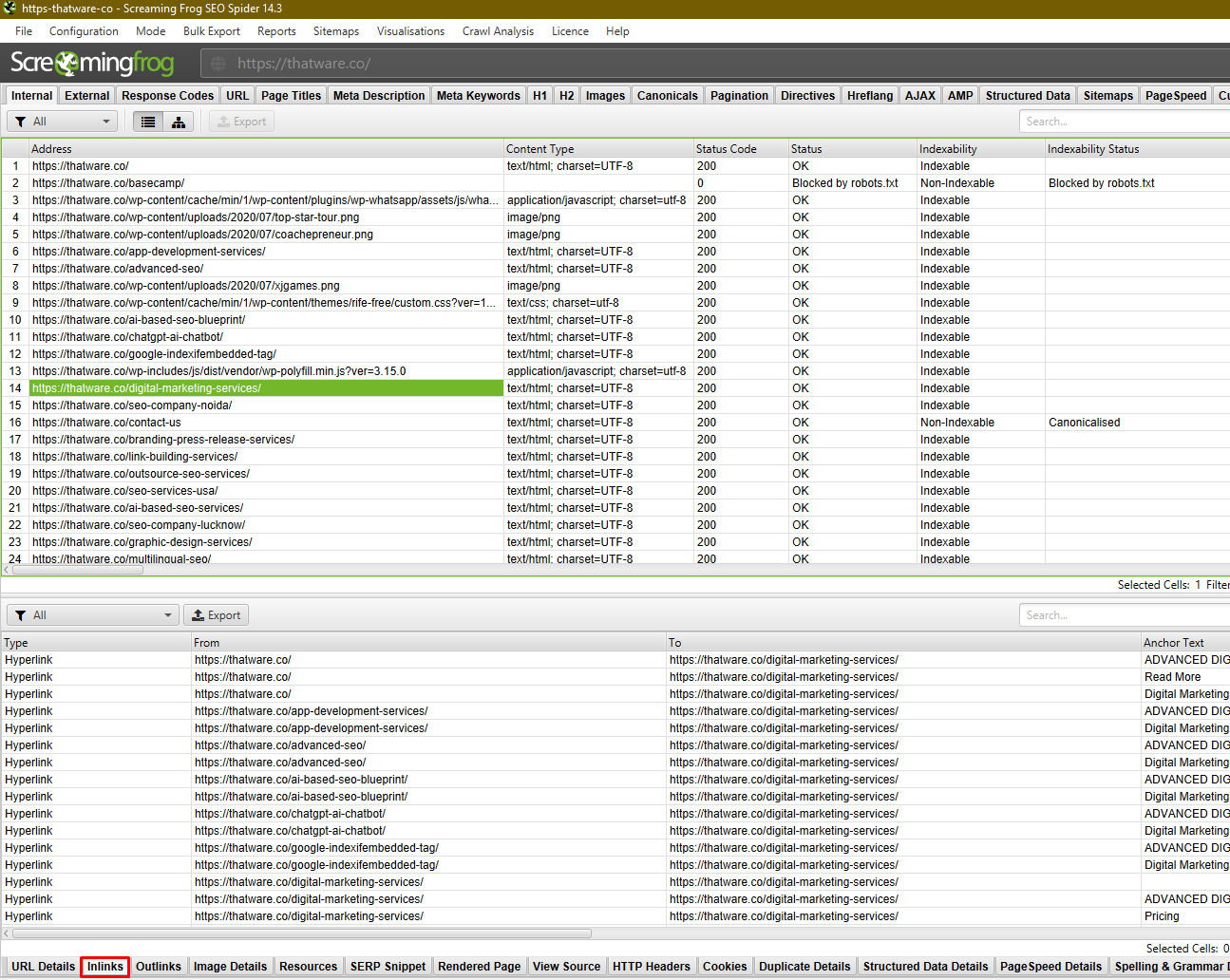Open the Sitemaps menu
Image resolution: width=1230 pixels, height=980 pixels.
coord(336,31)
